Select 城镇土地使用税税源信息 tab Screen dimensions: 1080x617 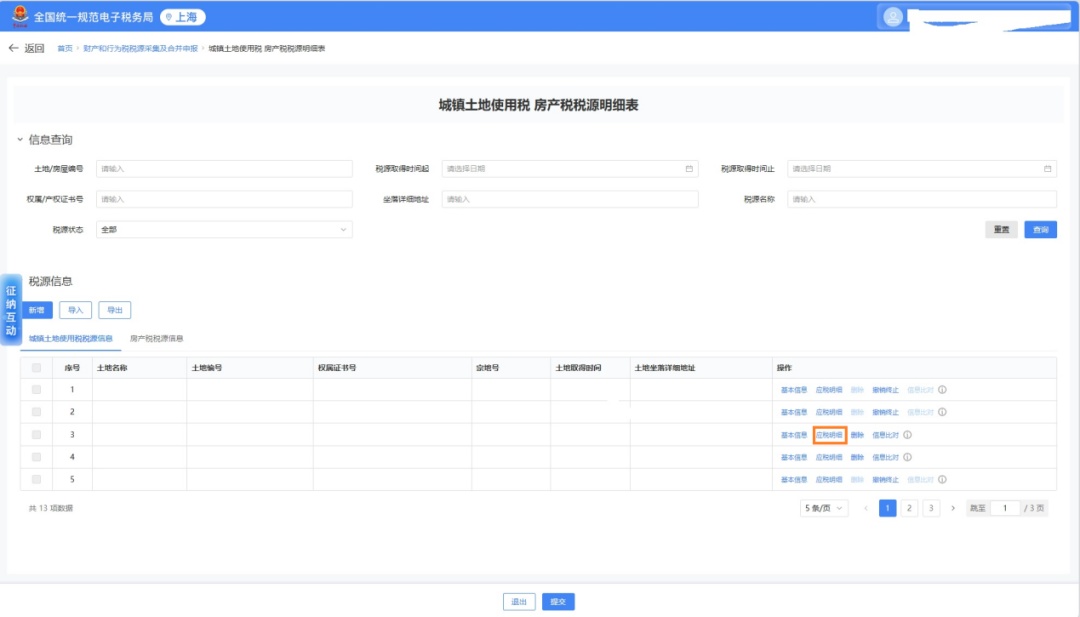(x=70, y=339)
